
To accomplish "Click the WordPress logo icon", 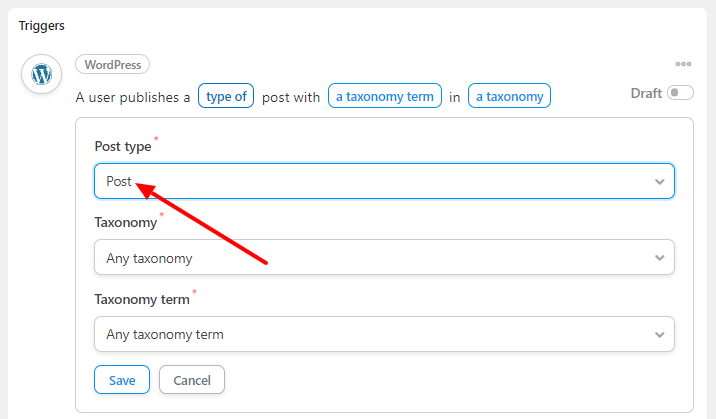I will (42, 74).
